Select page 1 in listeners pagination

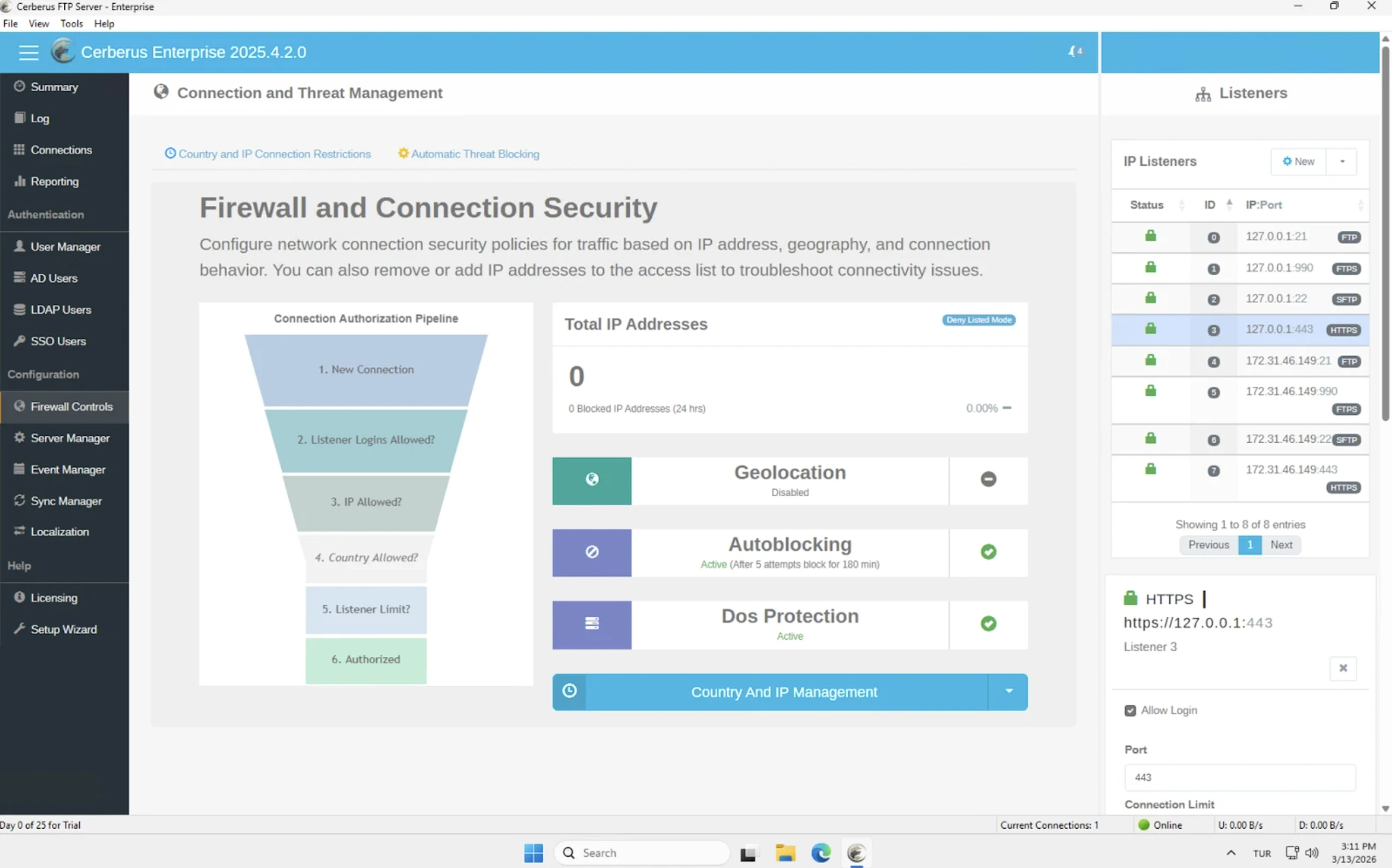[1250, 545]
